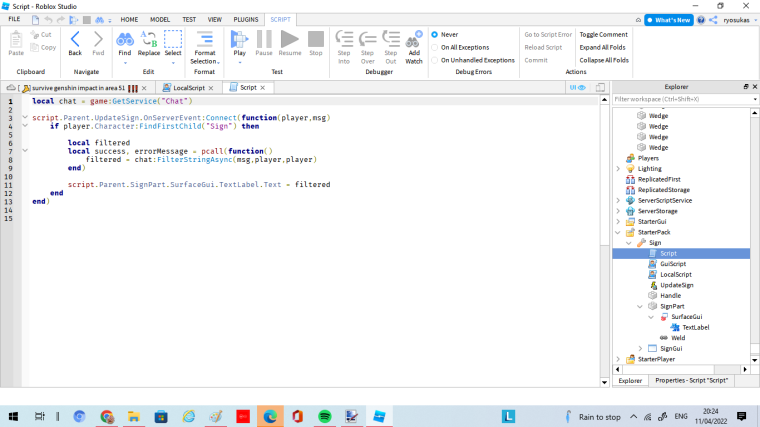Collapse the StarterPack tree node
Viewport: 760px width, 427px height.
[619, 232]
